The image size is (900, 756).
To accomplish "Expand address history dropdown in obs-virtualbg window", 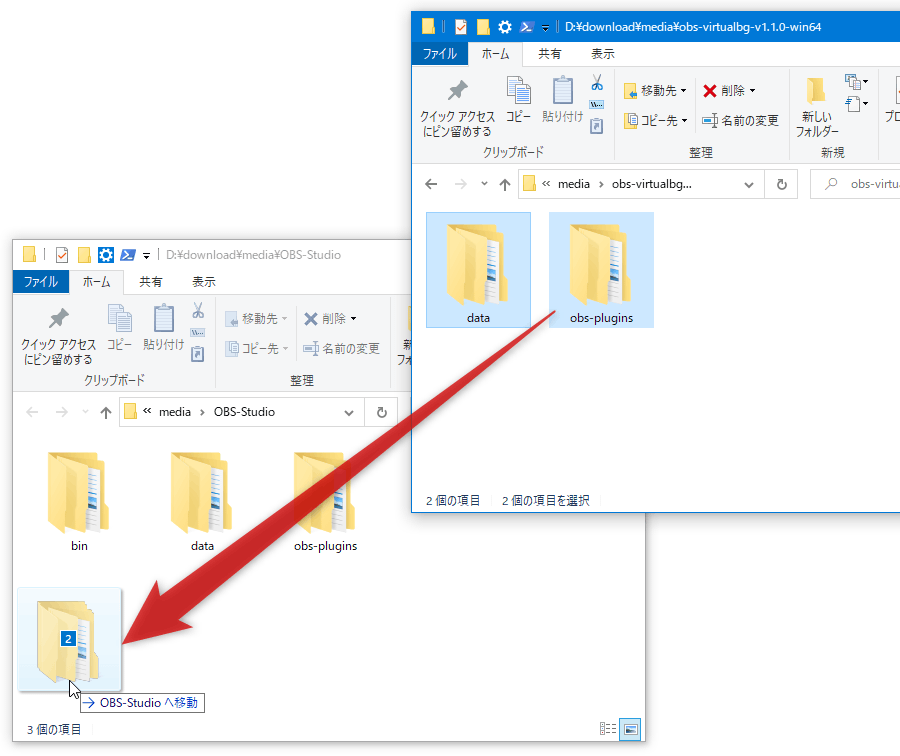I will click(x=748, y=184).
